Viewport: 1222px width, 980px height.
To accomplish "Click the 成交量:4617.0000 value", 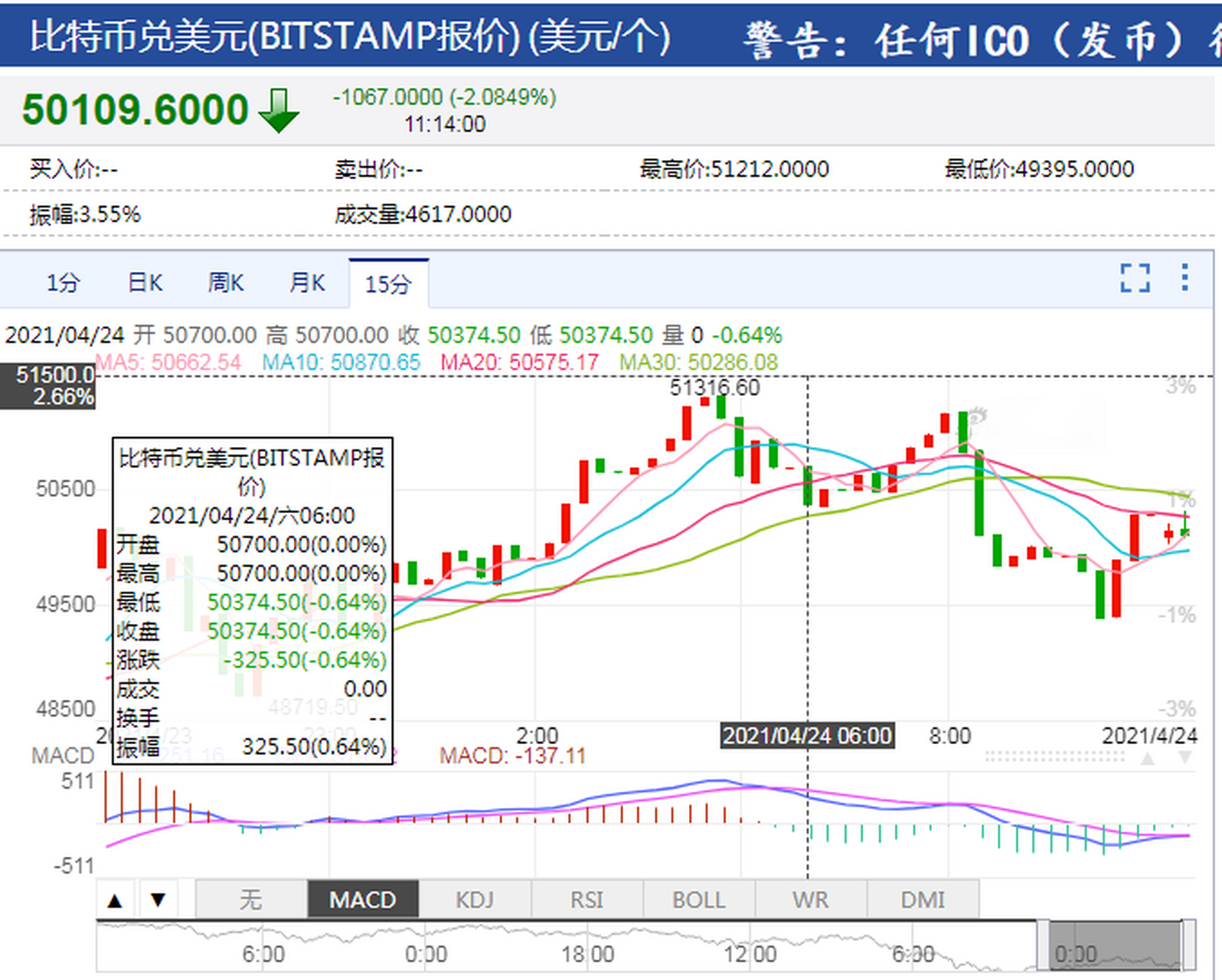I will 423,214.
